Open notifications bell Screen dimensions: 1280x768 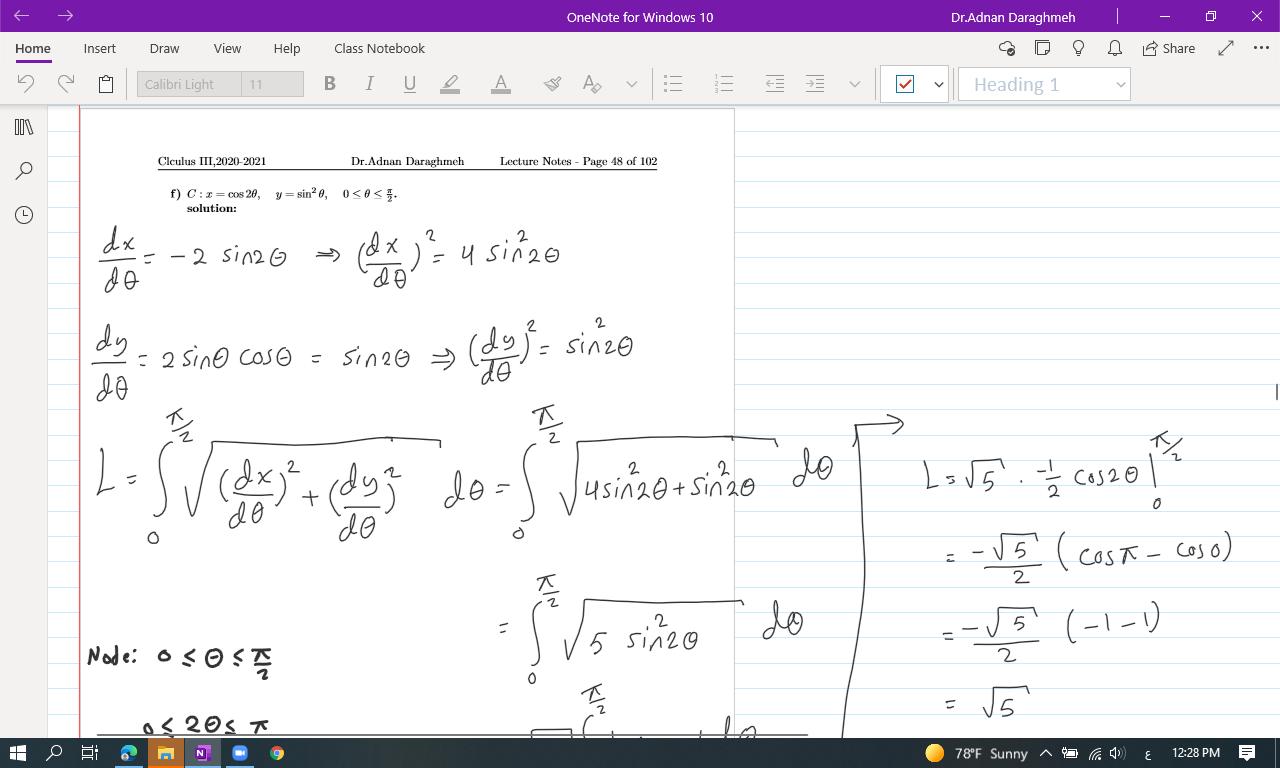tap(1114, 48)
